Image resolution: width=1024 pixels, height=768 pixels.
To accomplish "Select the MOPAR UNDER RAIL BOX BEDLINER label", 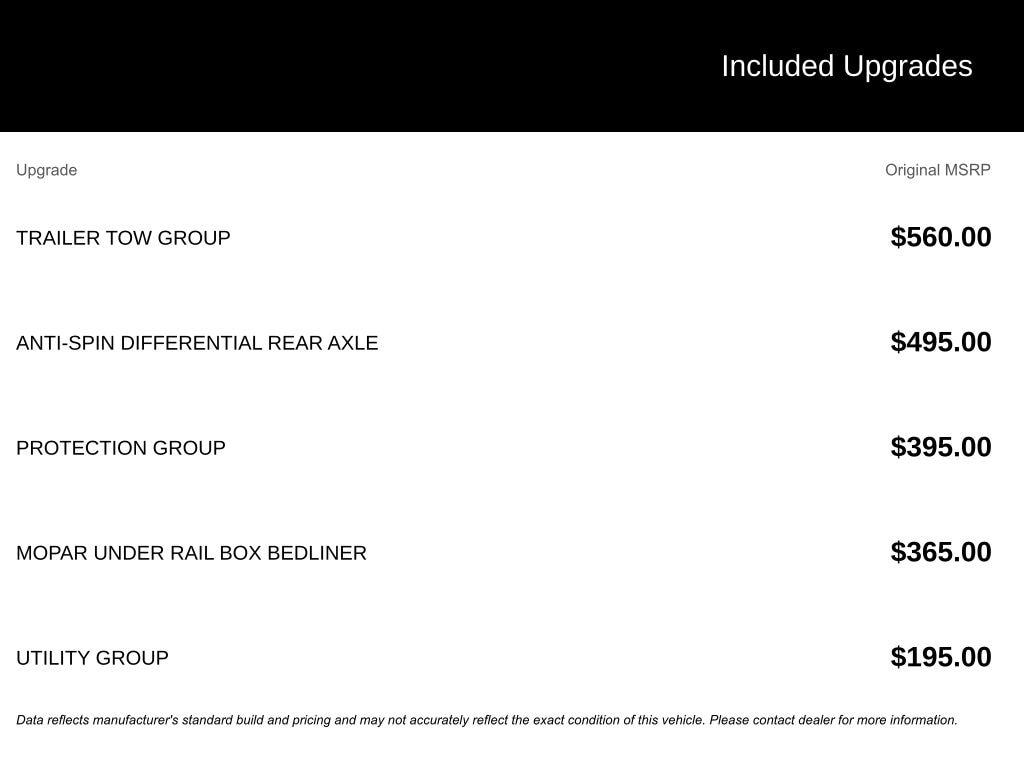I will tap(191, 553).
